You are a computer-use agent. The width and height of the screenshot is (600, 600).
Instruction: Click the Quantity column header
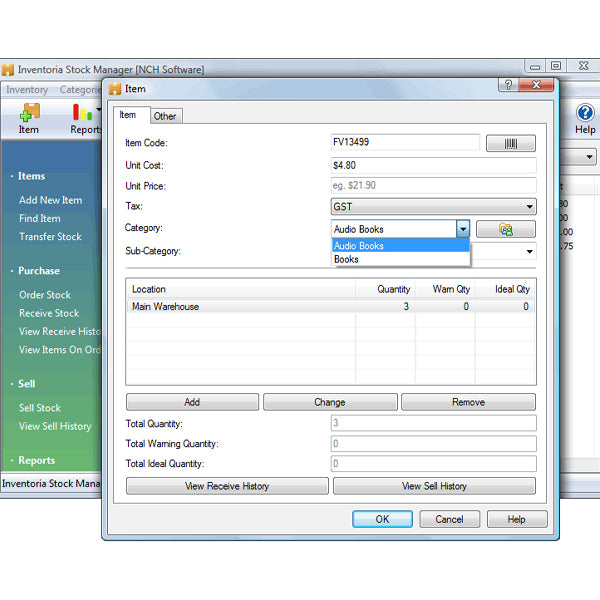point(386,289)
